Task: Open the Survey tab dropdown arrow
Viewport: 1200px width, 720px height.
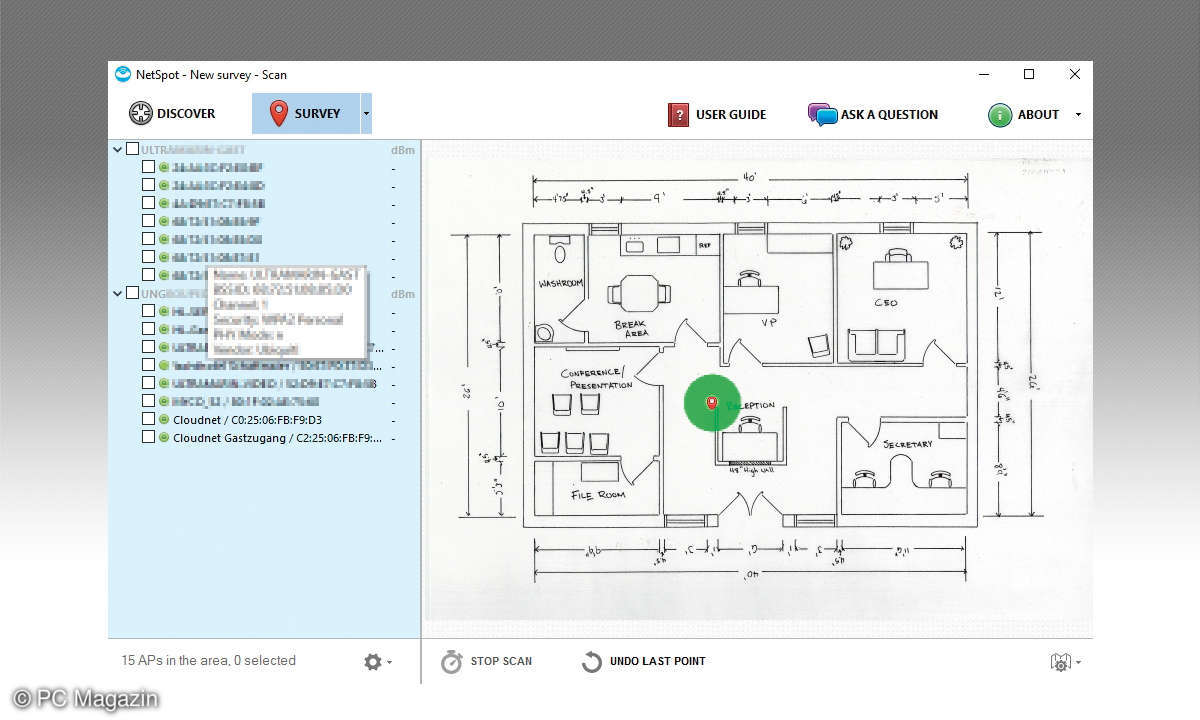Action: coord(366,114)
